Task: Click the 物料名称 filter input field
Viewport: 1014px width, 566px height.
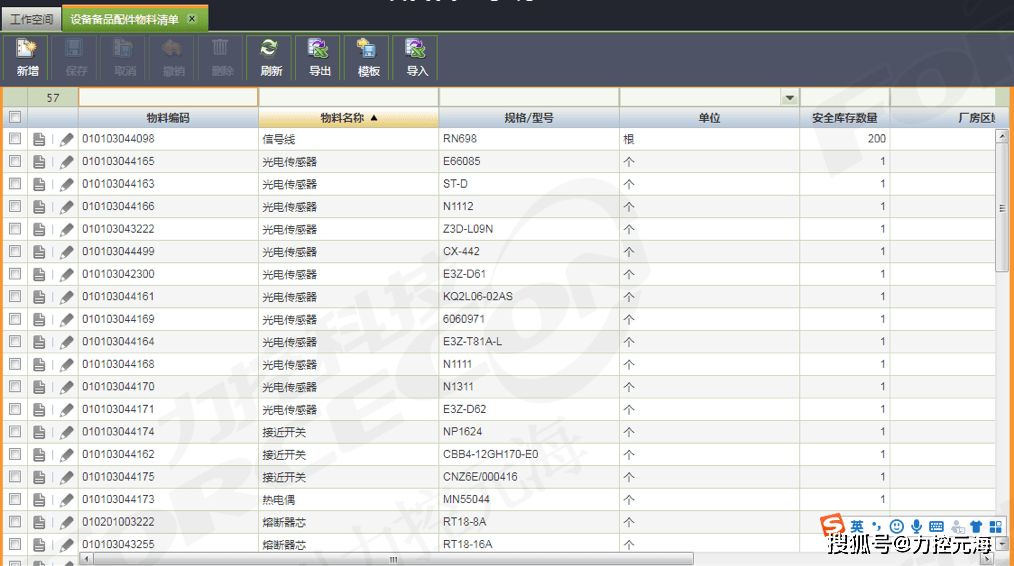Action: 349,98
